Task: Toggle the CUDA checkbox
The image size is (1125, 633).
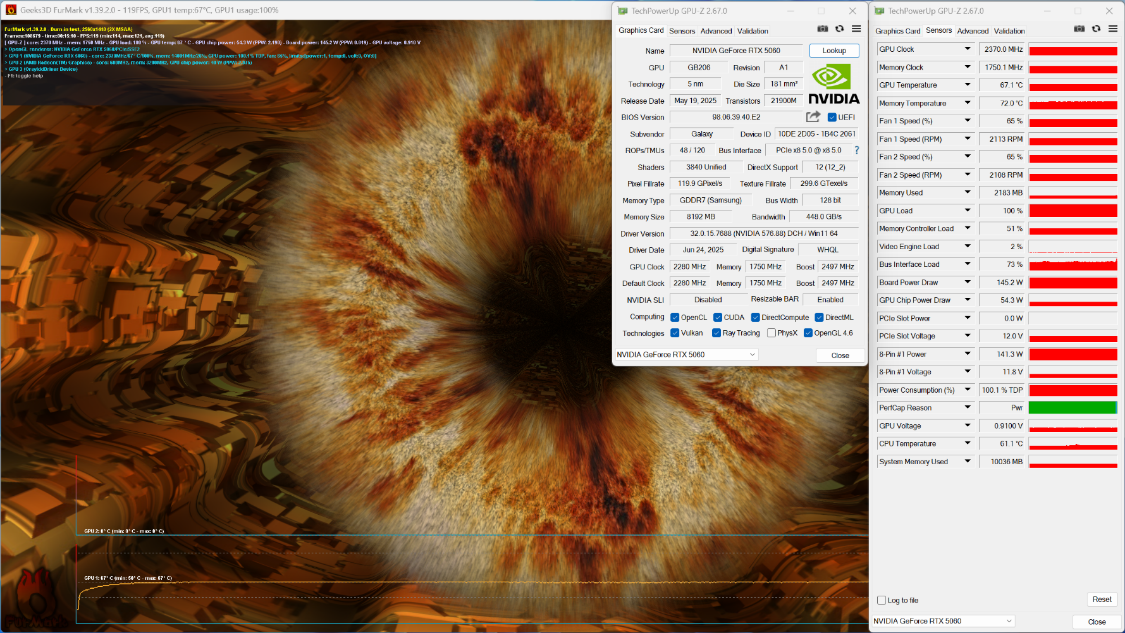Action: [717, 317]
